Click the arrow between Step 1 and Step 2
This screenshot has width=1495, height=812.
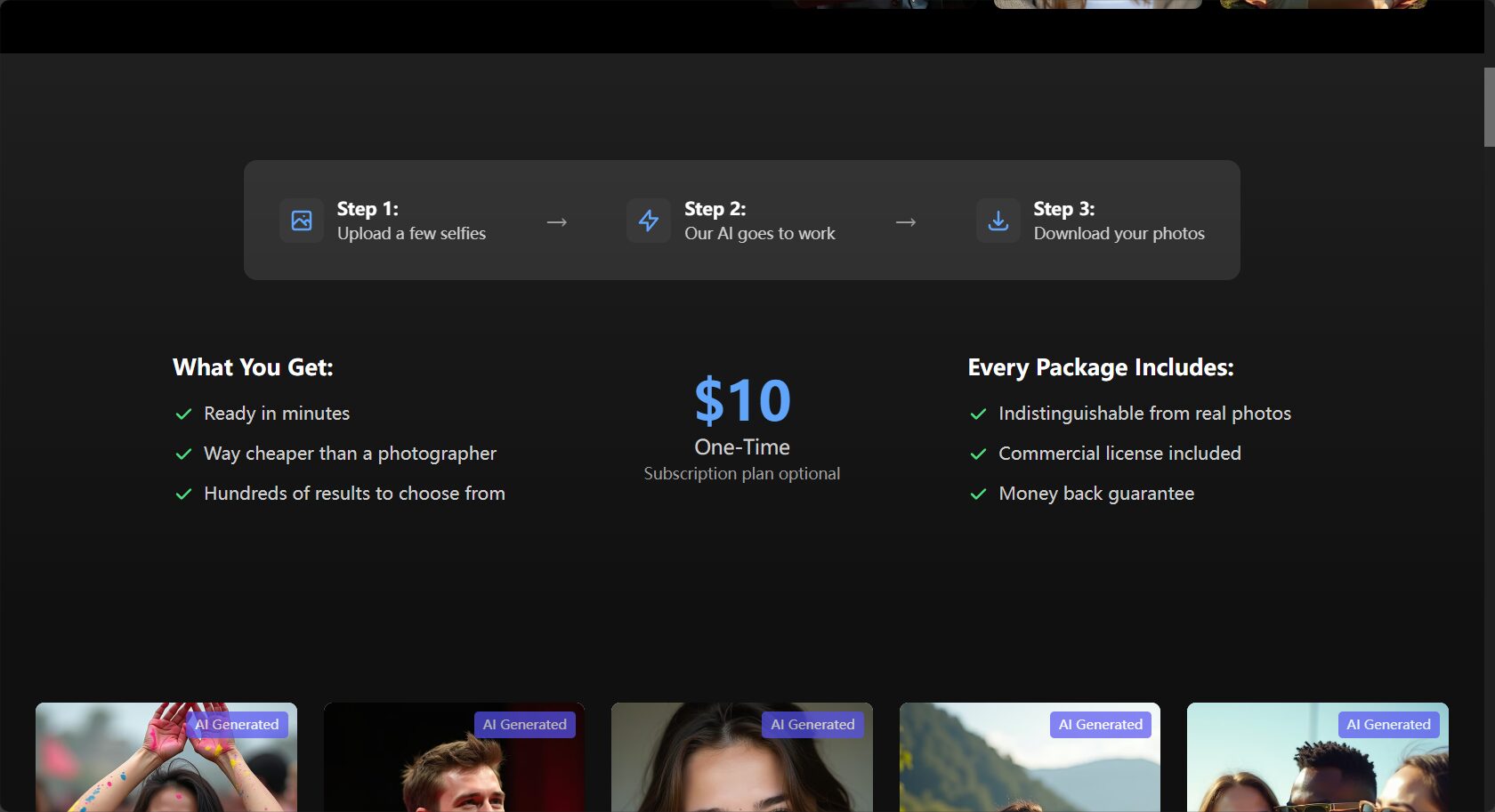(557, 221)
